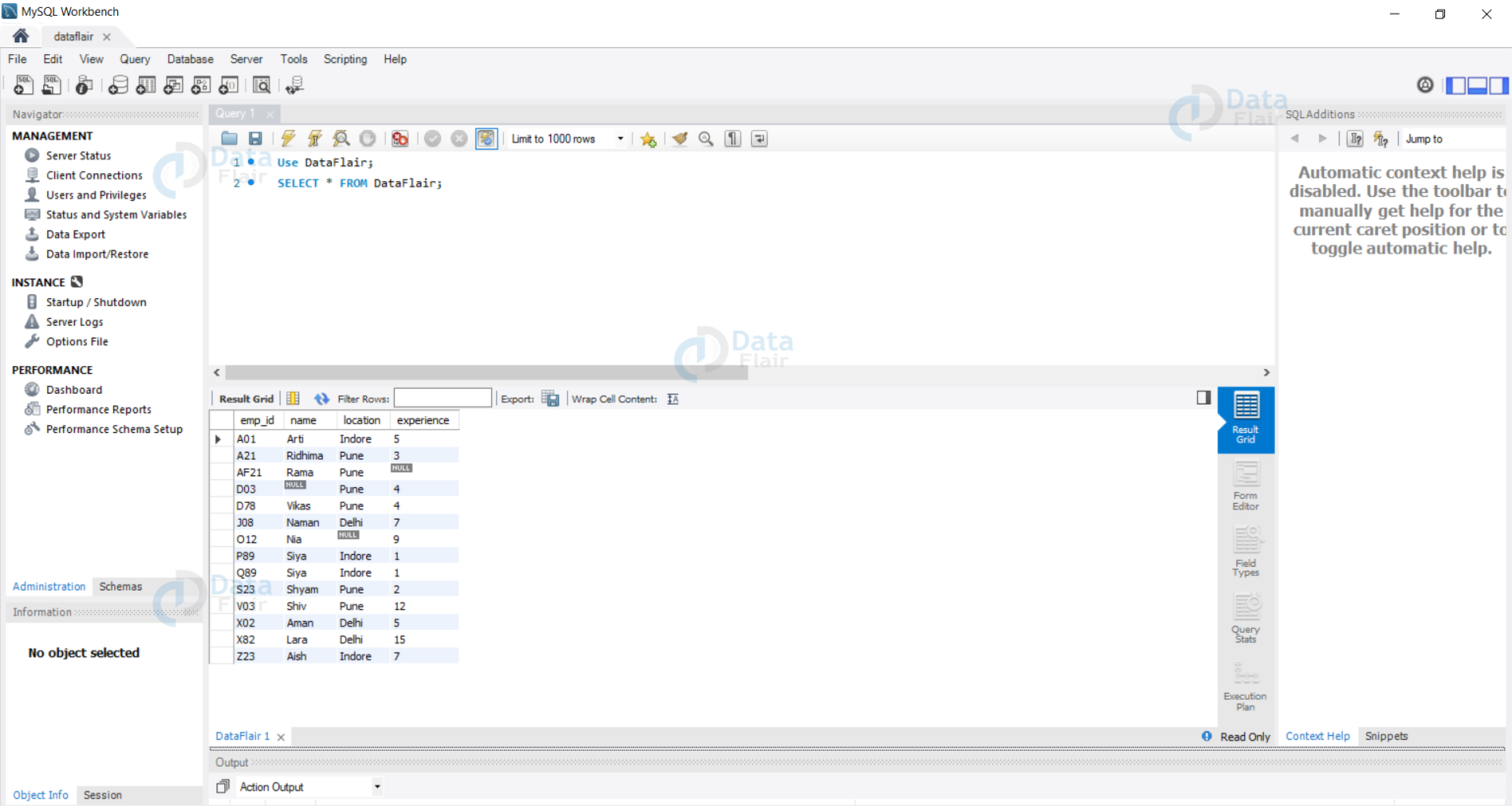Close the DataFlair 1 result tab
Image resolution: width=1512 pixels, height=806 pixels.
[x=281, y=737]
